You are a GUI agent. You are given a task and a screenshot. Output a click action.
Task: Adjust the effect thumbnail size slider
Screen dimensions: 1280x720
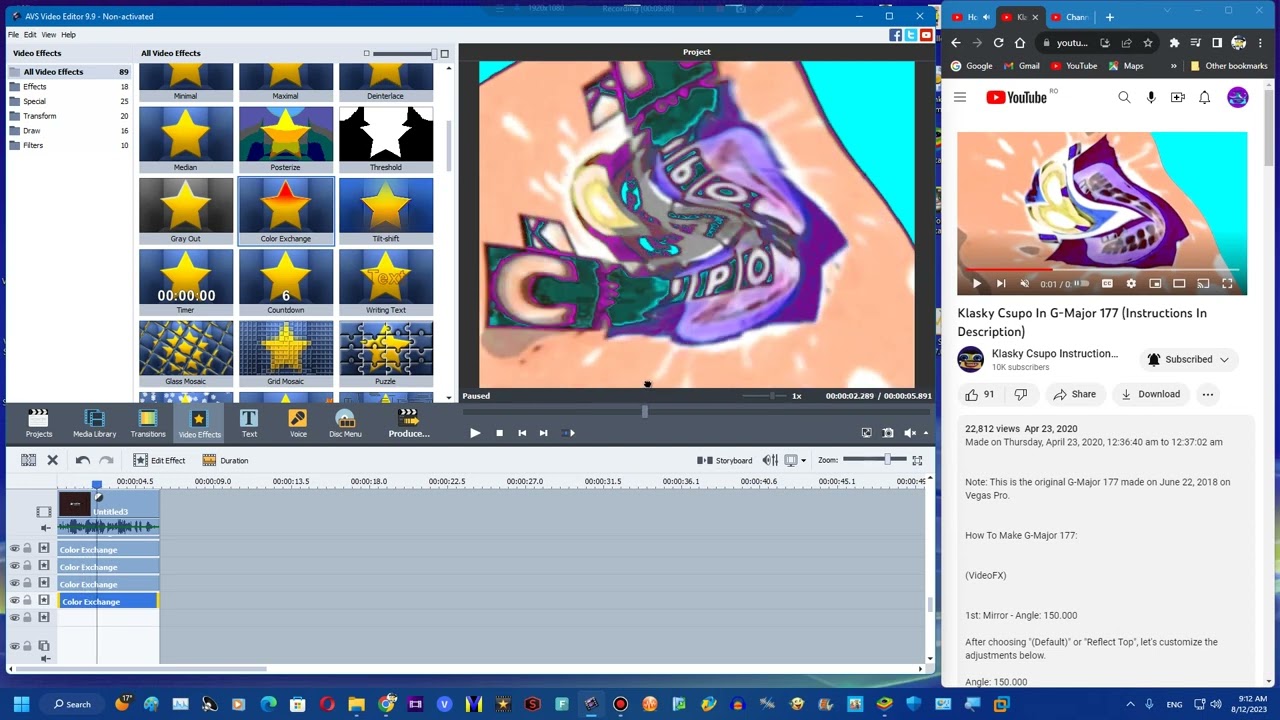pos(433,53)
